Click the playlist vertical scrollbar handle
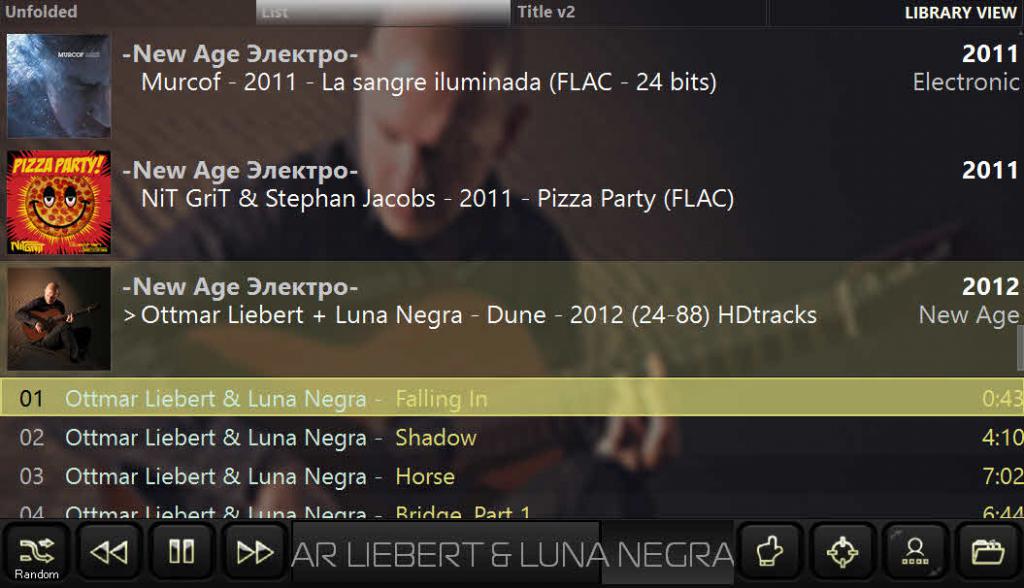 coord(1020,346)
